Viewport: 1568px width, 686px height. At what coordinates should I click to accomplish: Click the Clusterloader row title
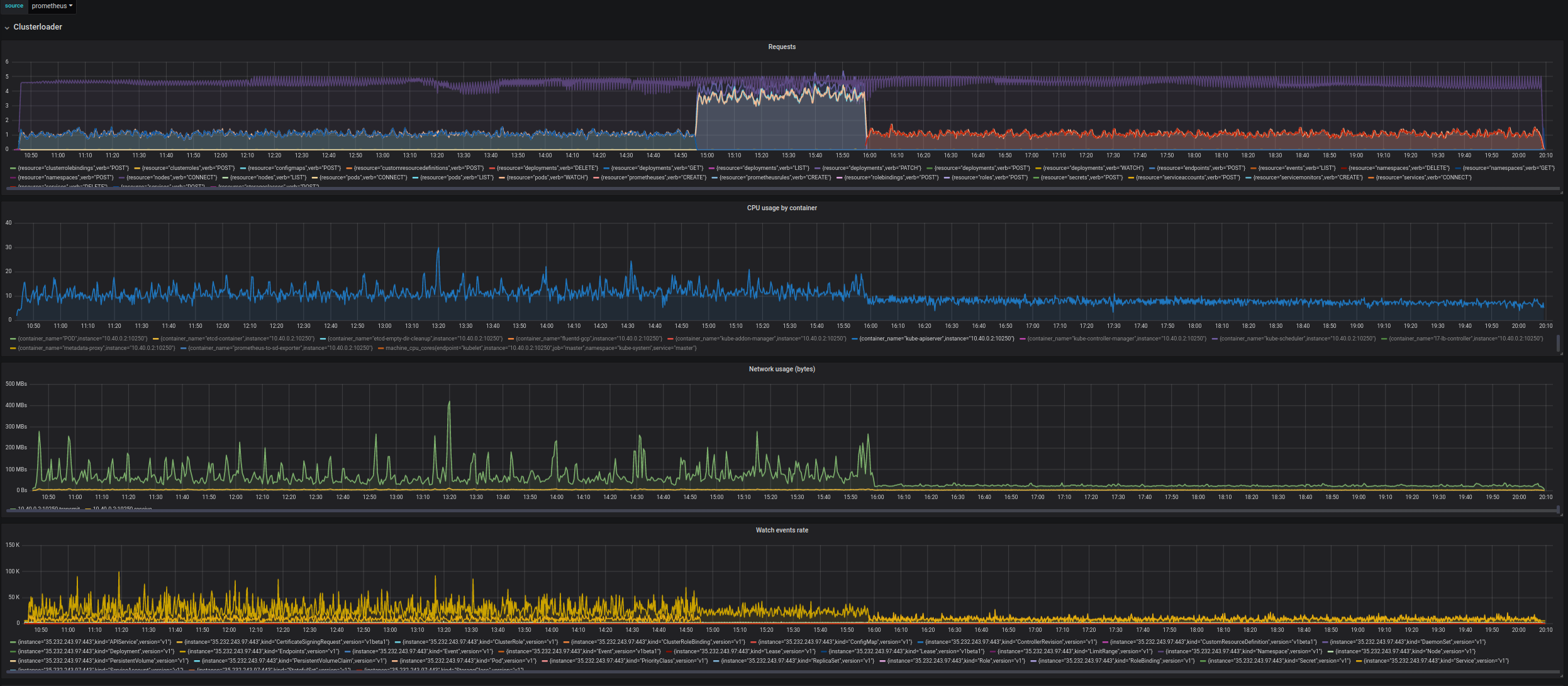tap(38, 27)
